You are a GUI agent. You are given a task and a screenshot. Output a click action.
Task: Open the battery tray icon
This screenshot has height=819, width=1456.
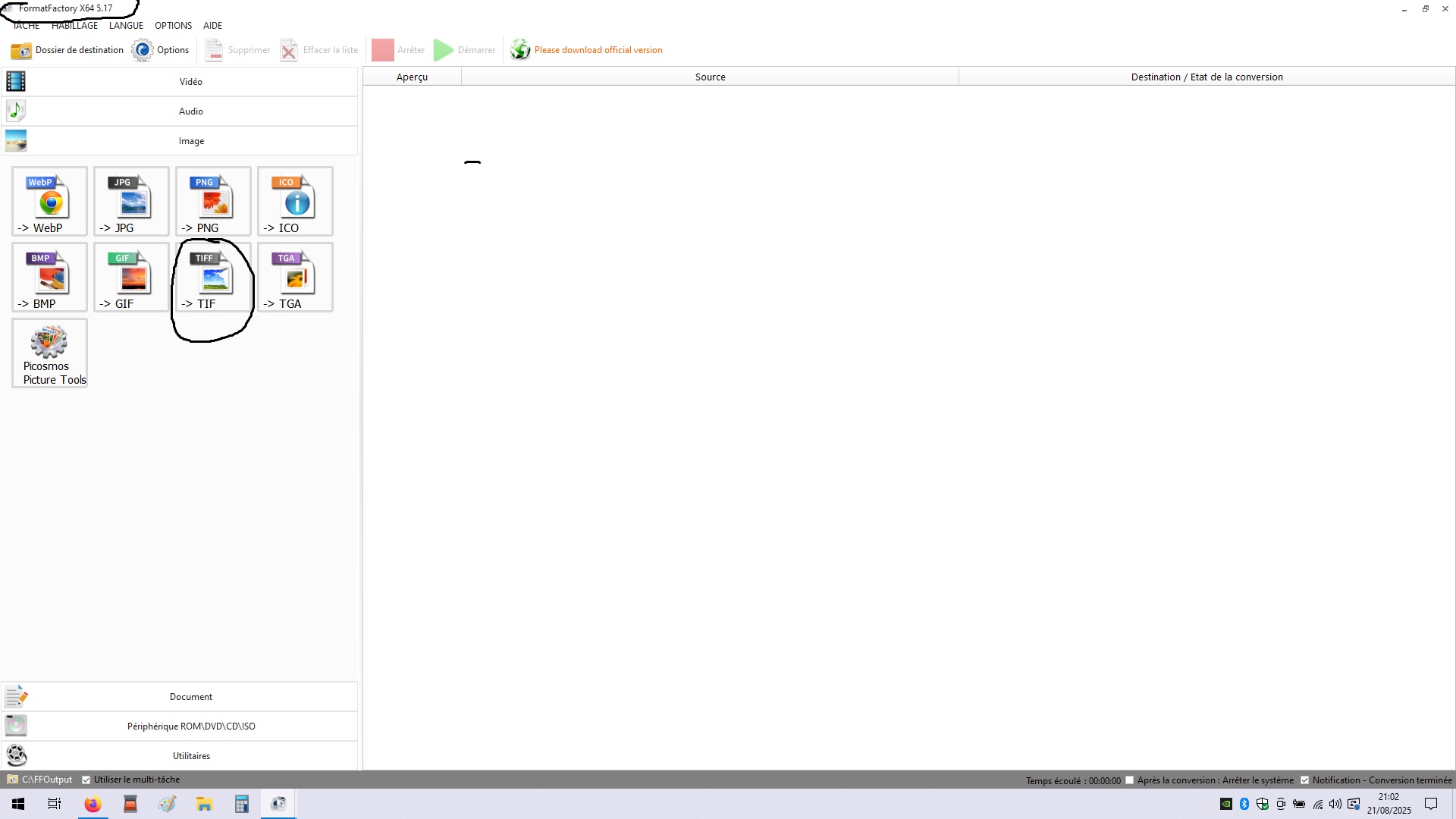click(x=1299, y=804)
